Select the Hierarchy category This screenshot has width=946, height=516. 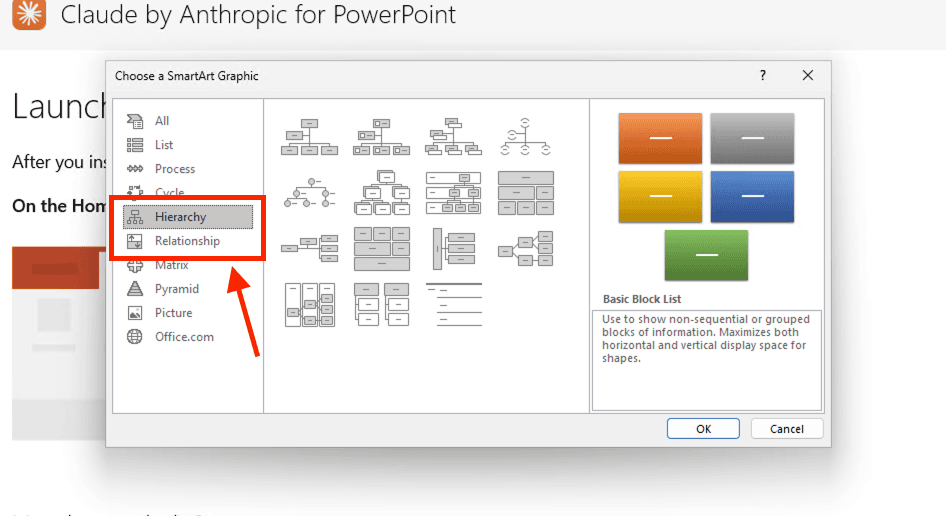coord(188,217)
